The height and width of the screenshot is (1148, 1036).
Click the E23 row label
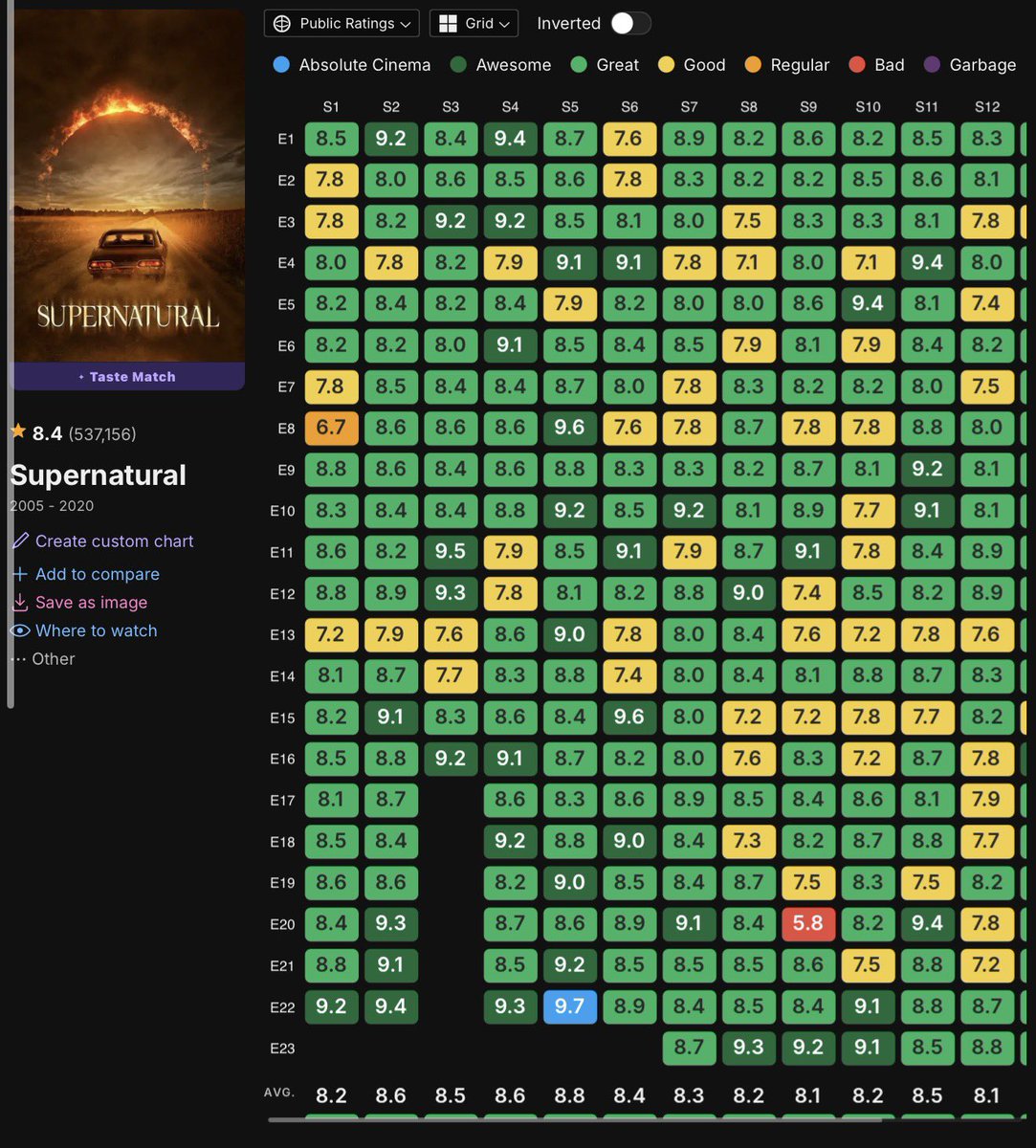282,1049
